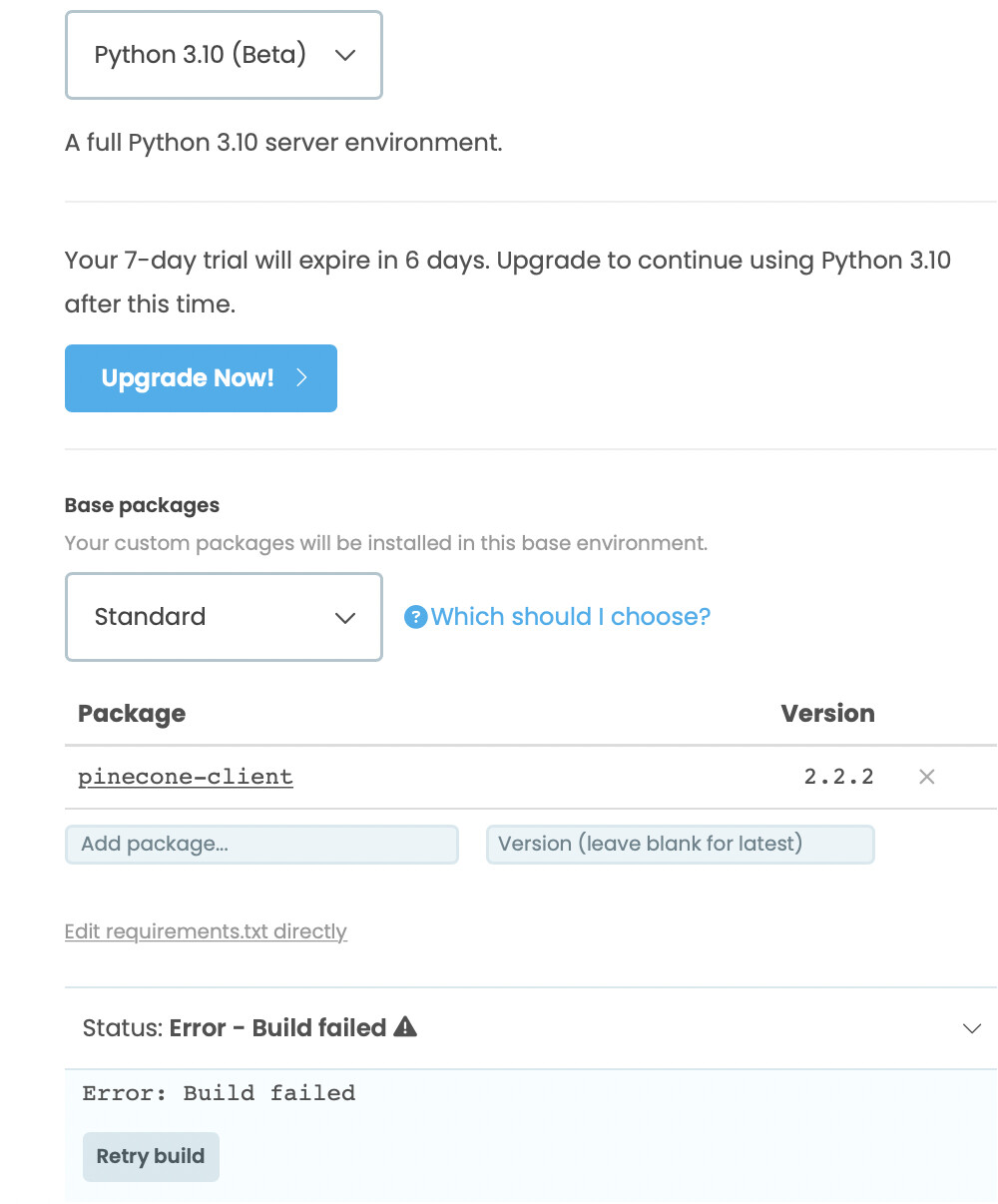Click the warning triangle beside Build failed
Image resolution: width=998 pixels, height=1204 pixels.
[405, 1026]
